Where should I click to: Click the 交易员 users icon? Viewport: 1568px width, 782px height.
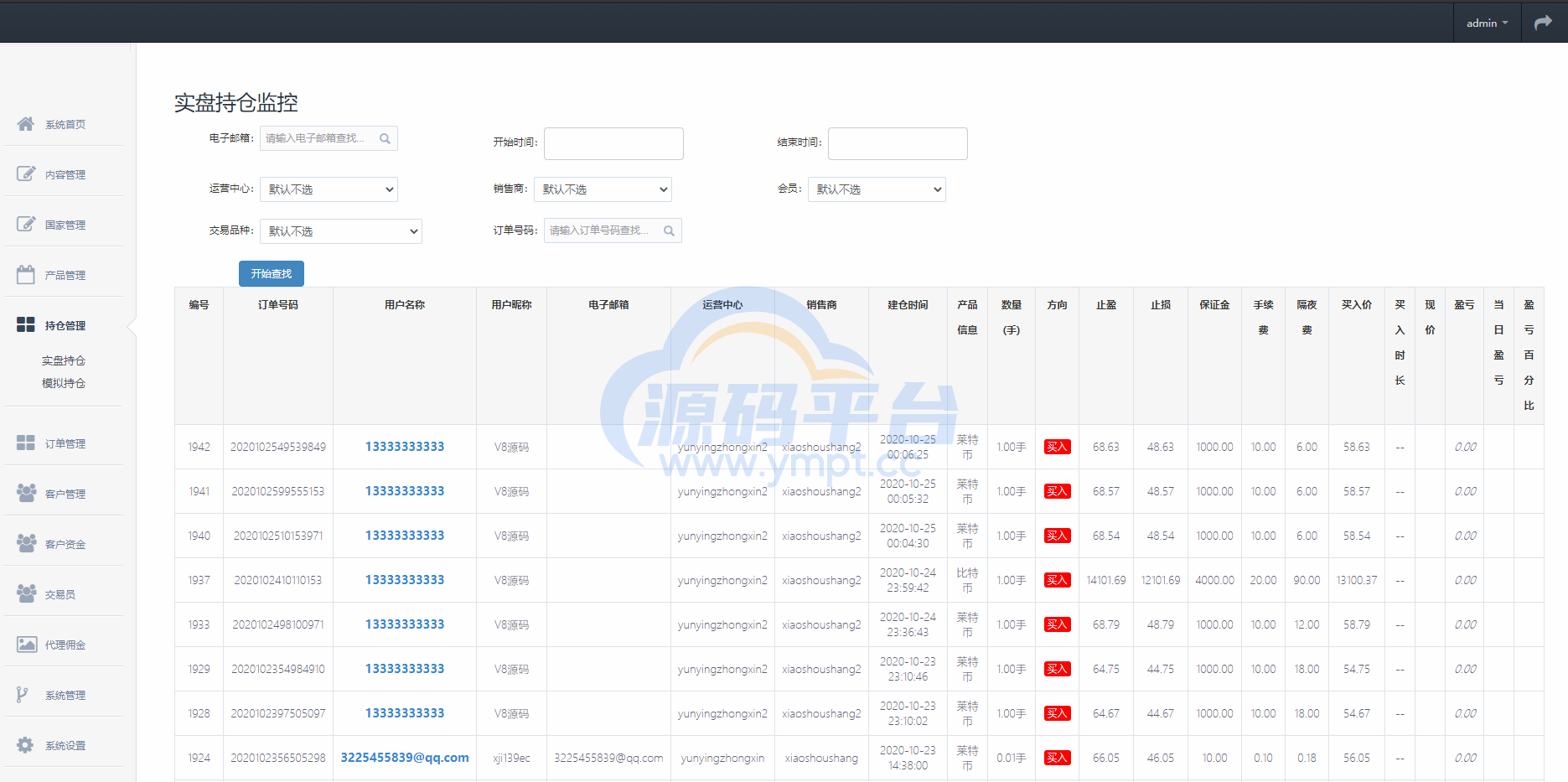click(26, 593)
